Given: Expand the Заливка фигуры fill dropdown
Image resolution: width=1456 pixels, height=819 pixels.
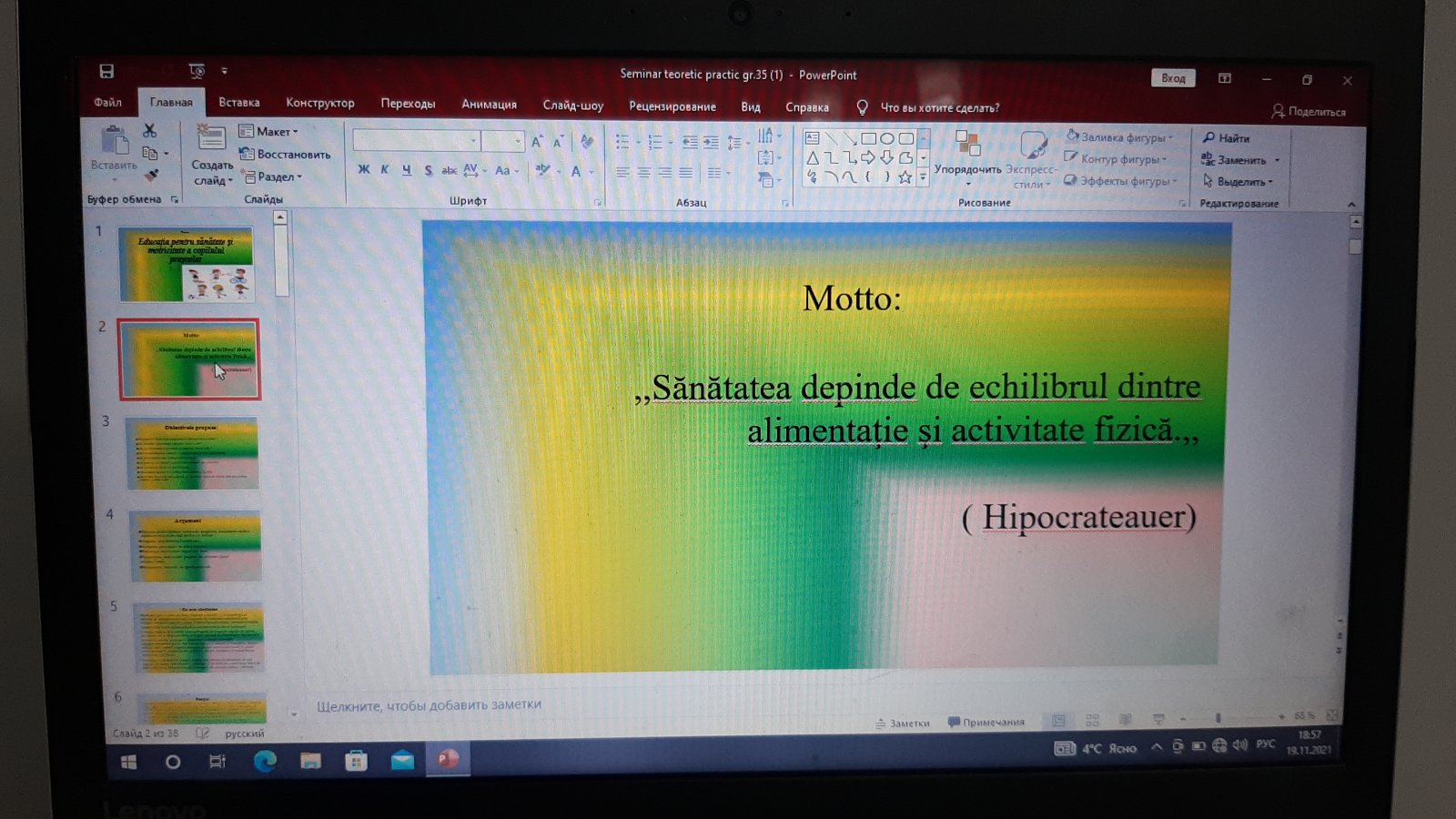Looking at the screenshot, I should pyautogui.click(x=1121, y=137).
